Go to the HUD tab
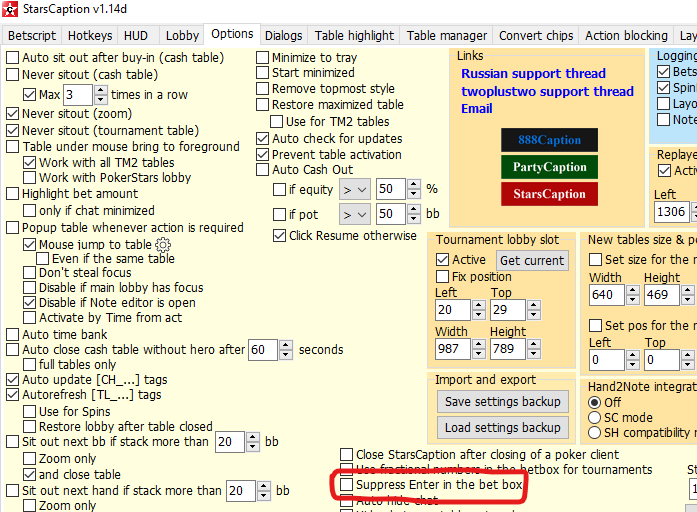The width and height of the screenshot is (697, 512). click(x=136, y=36)
